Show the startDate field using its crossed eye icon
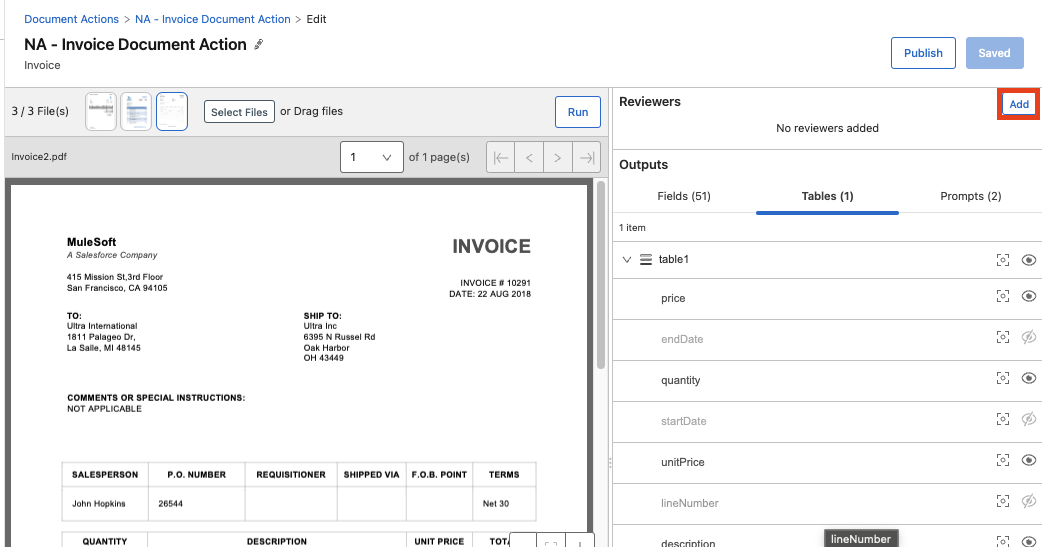 [x=1029, y=419]
